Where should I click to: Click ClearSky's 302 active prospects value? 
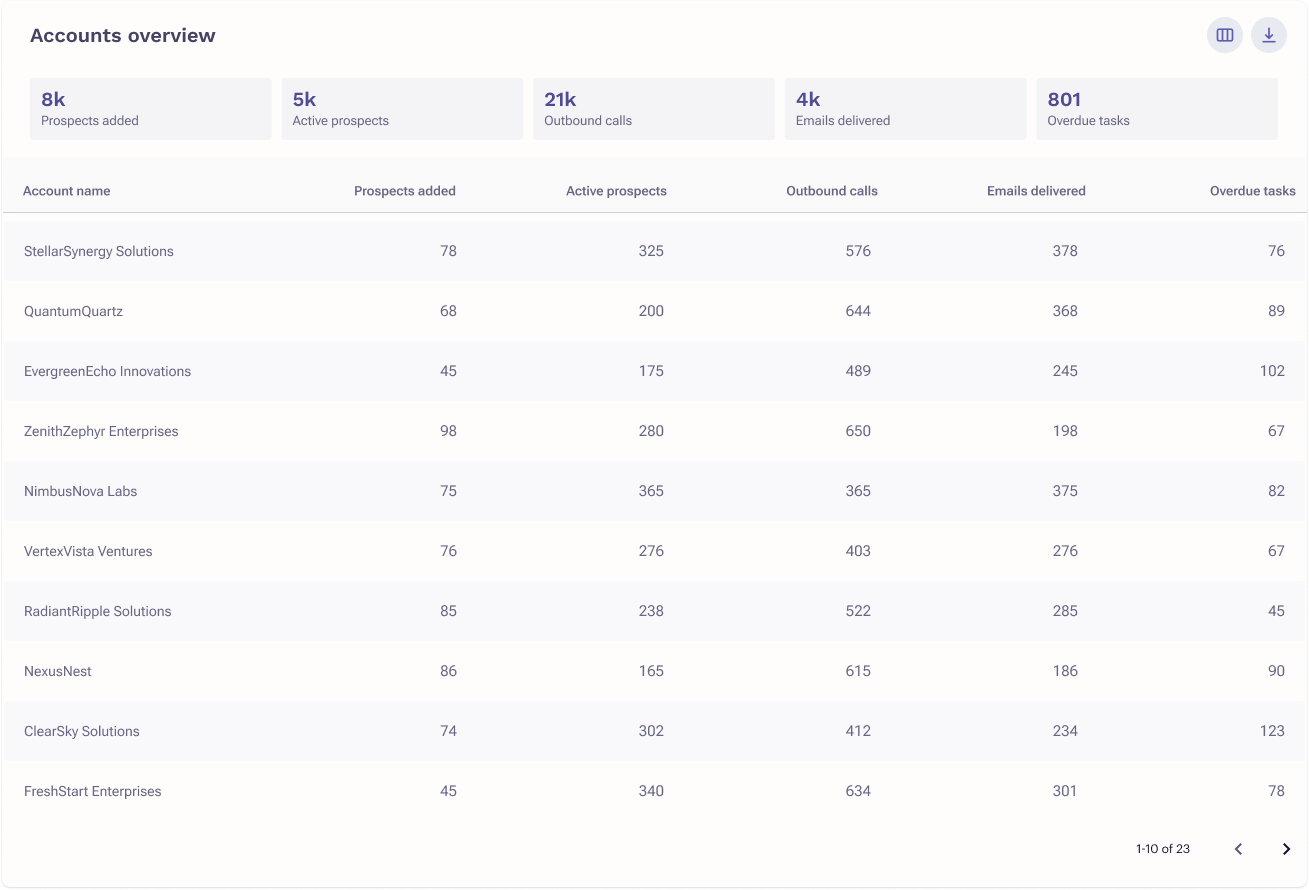(x=651, y=731)
